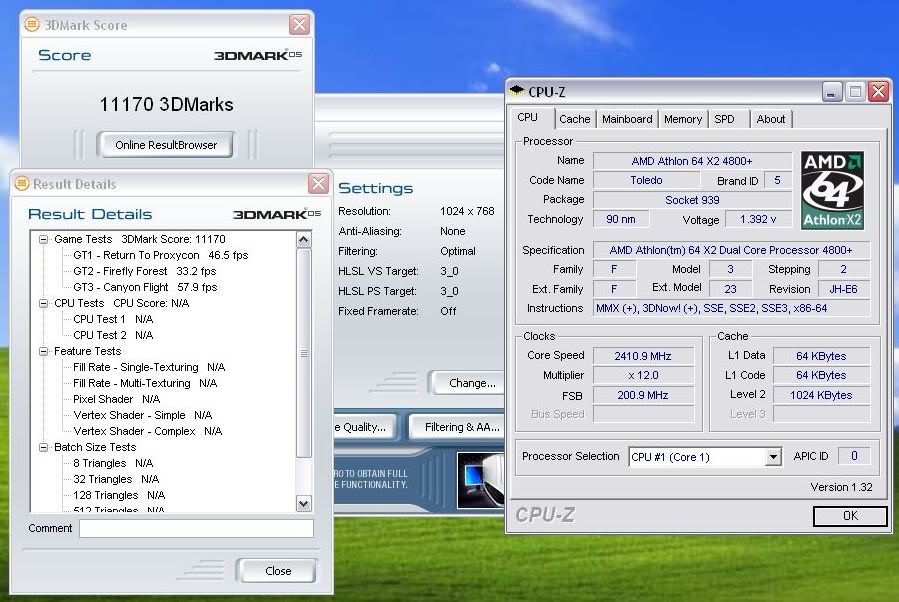Click the APIC ID value 0
This screenshot has width=899, height=602.
click(x=854, y=456)
